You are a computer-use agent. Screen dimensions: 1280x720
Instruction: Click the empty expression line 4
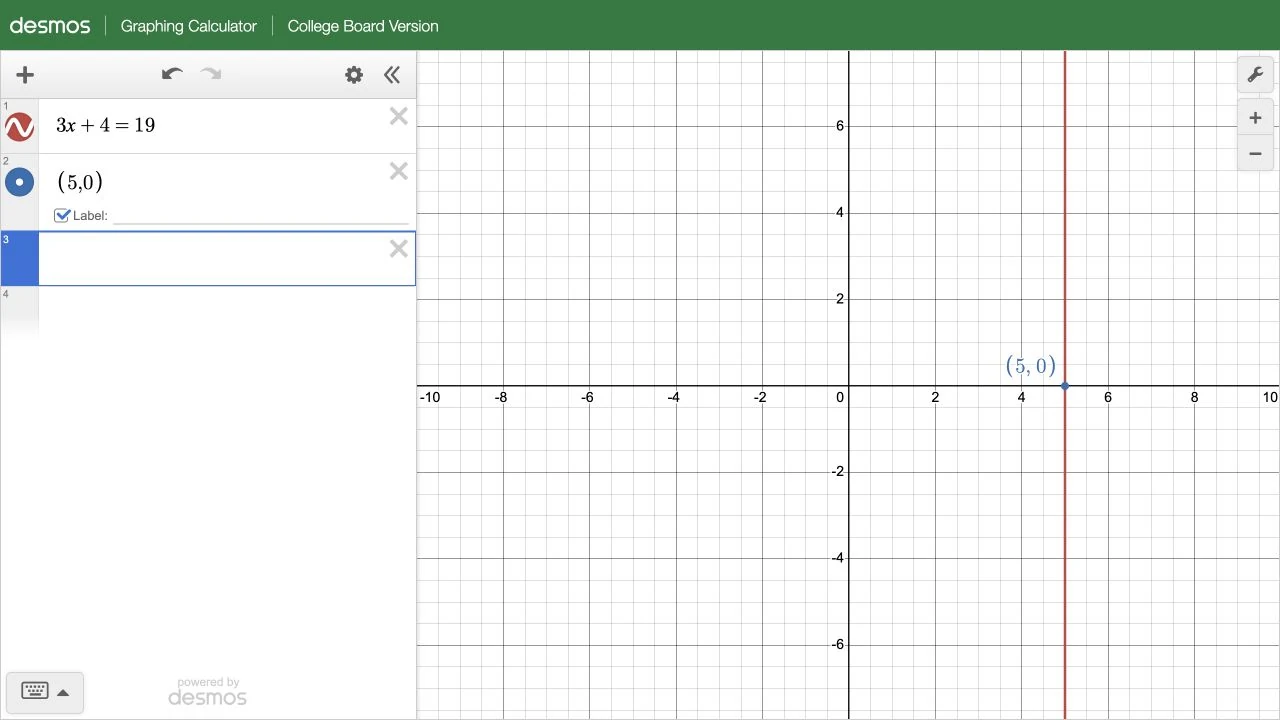coord(226,310)
